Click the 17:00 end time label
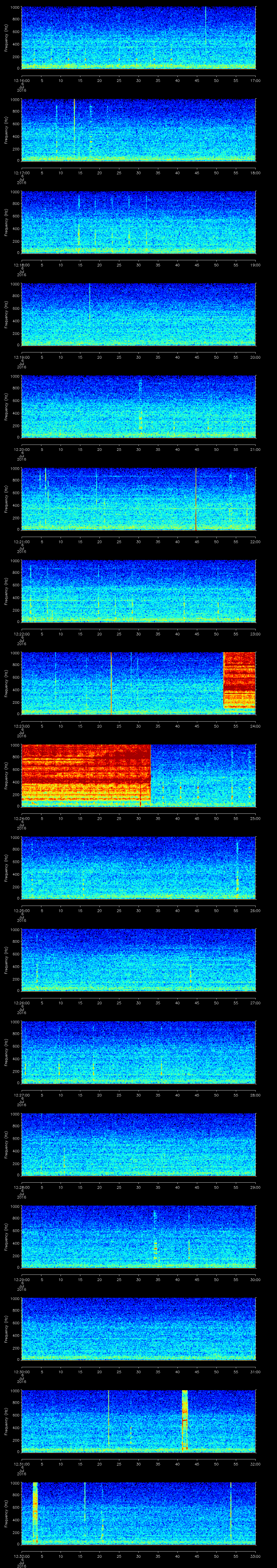Image resolution: width=277 pixels, height=1568 pixels. point(255,80)
